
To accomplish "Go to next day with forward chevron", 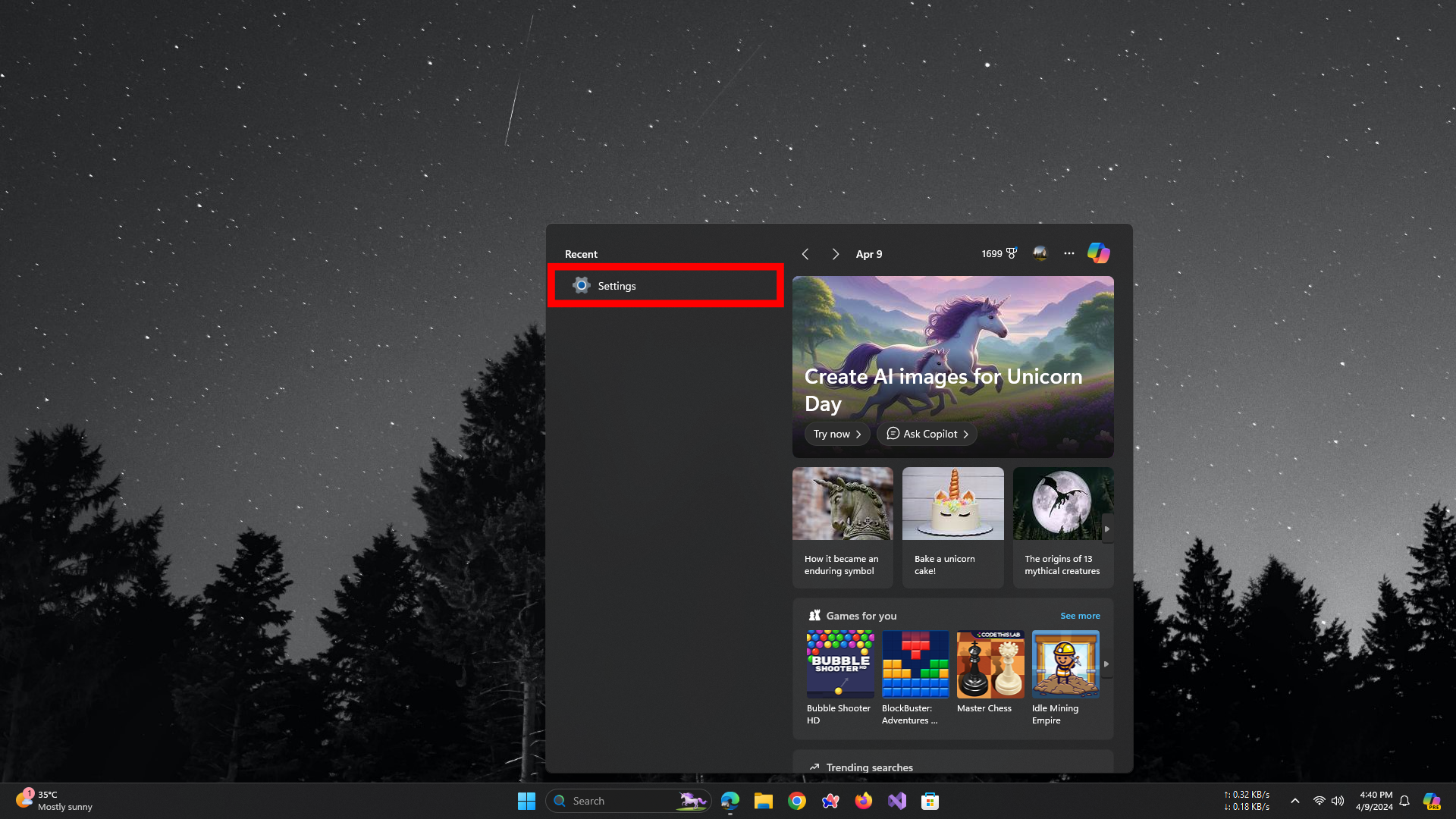I will tap(835, 254).
